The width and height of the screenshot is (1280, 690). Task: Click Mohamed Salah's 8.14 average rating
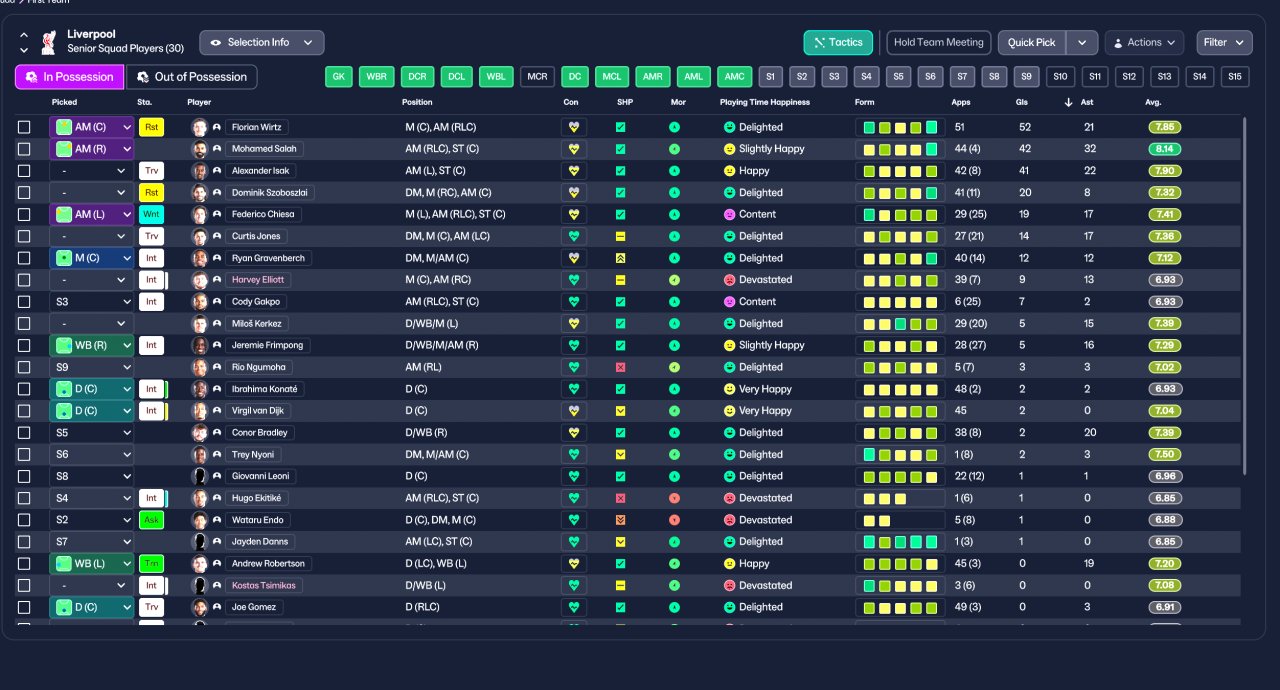coord(1165,149)
